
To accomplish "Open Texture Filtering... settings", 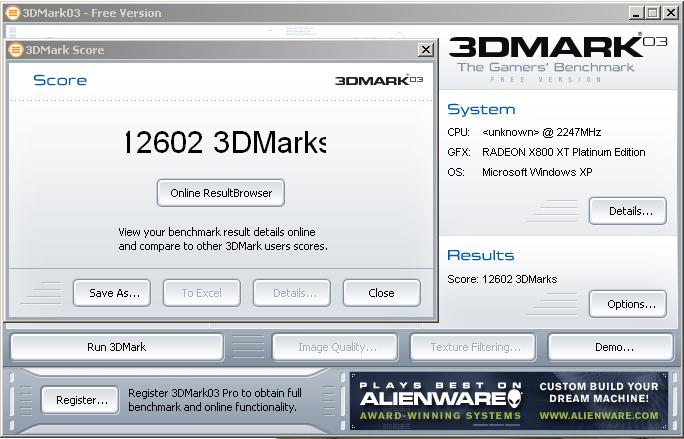I will pyautogui.click(x=472, y=347).
